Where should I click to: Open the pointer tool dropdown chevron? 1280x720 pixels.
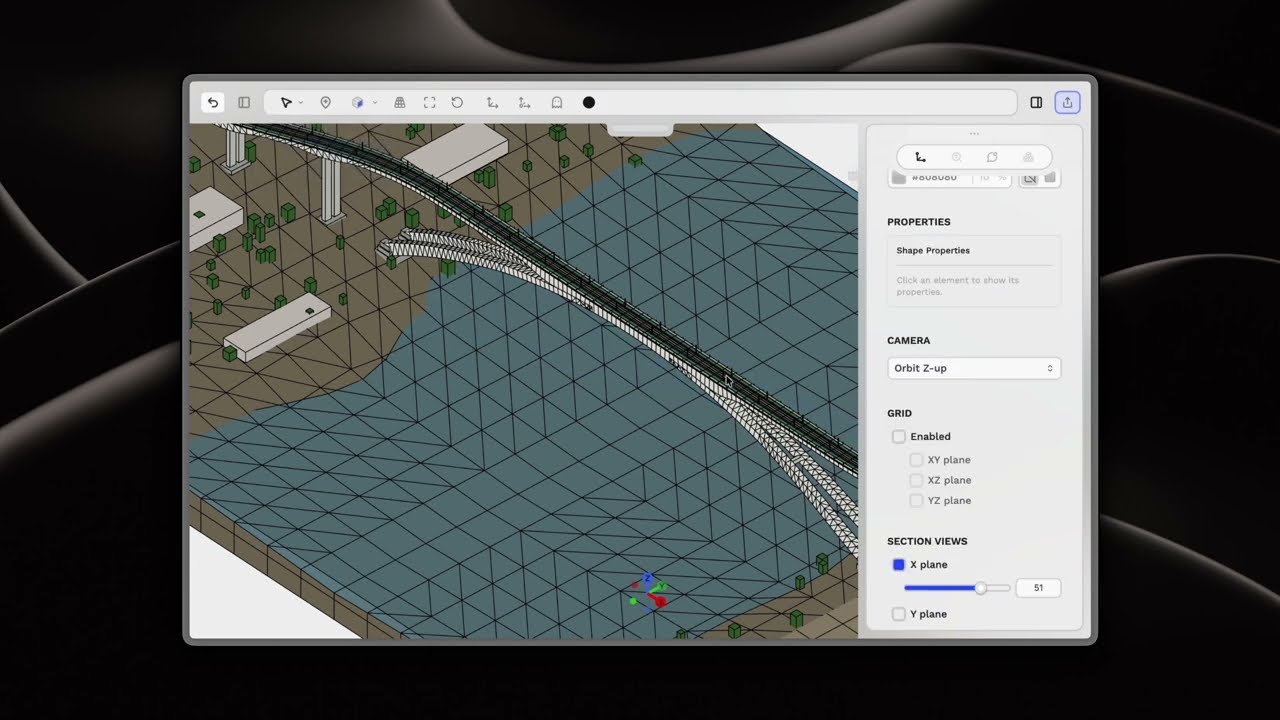pyautogui.click(x=300, y=103)
